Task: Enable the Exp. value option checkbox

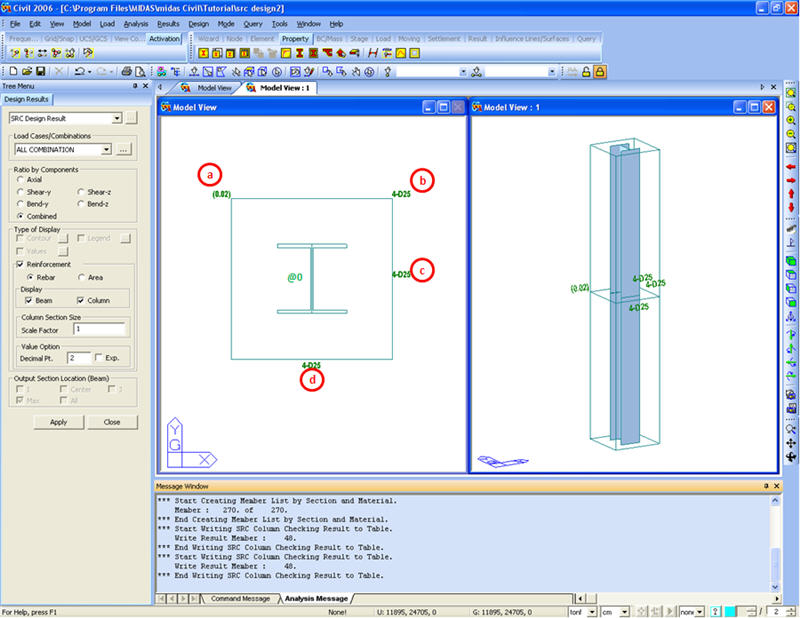Action: point(98,357)
